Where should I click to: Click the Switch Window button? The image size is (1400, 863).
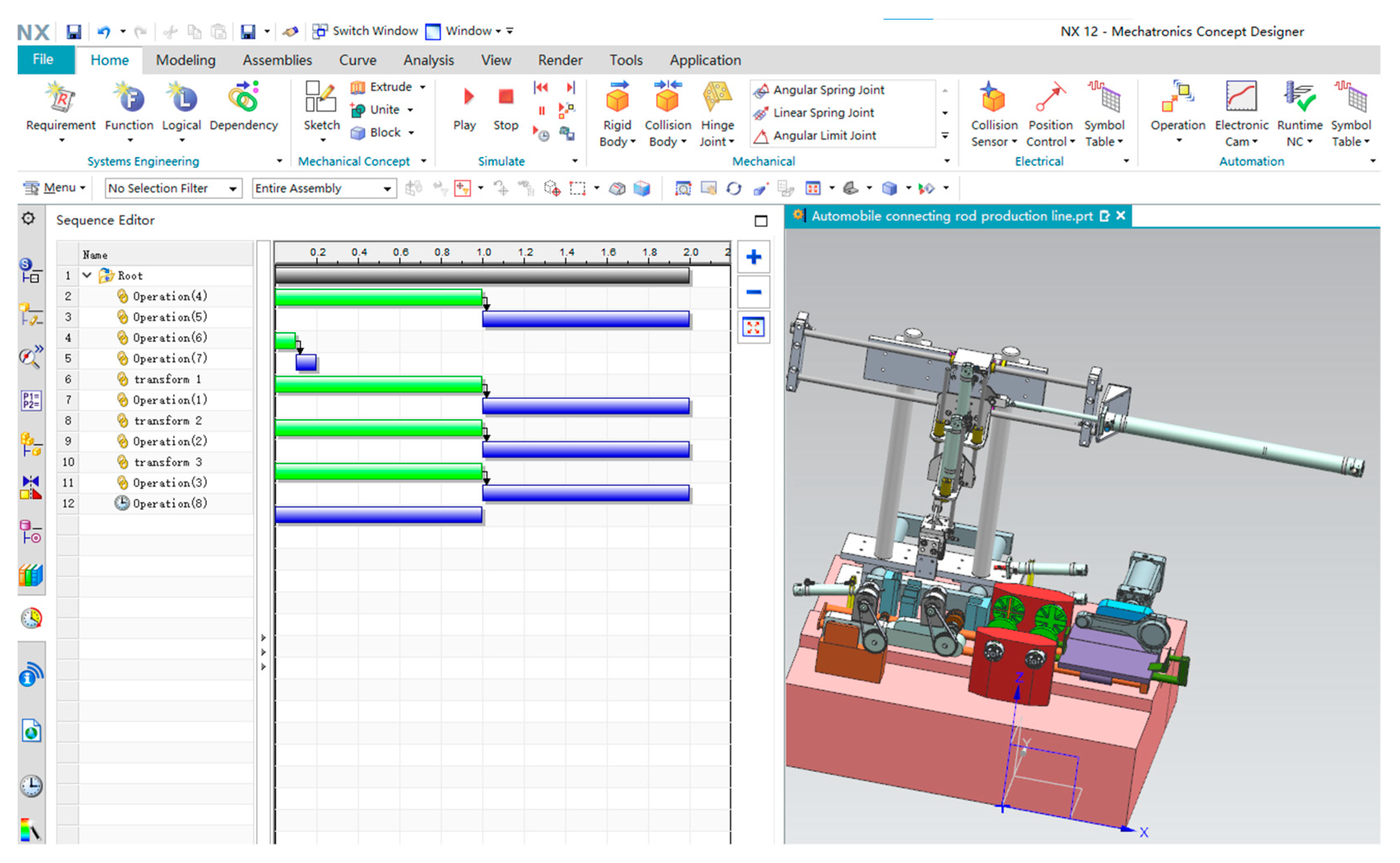point(365,31)
